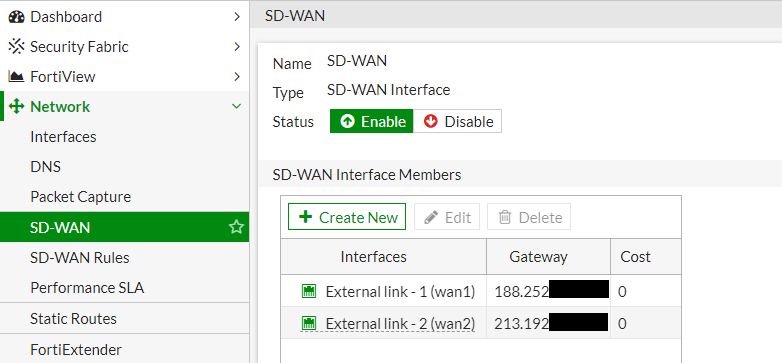Expand the Security Fabric chevron
The image size is (782, 363).
point(237,46)
